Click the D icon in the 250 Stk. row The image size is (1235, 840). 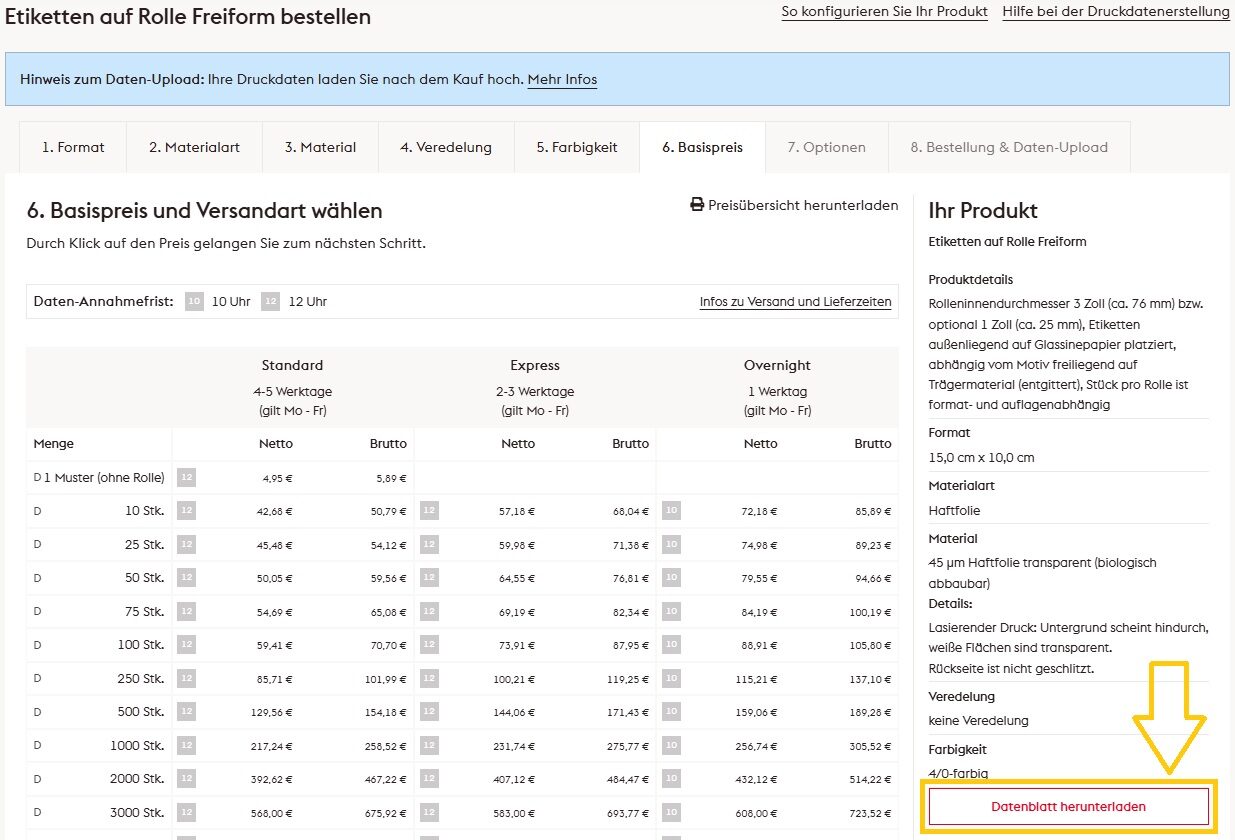(38, 679)
